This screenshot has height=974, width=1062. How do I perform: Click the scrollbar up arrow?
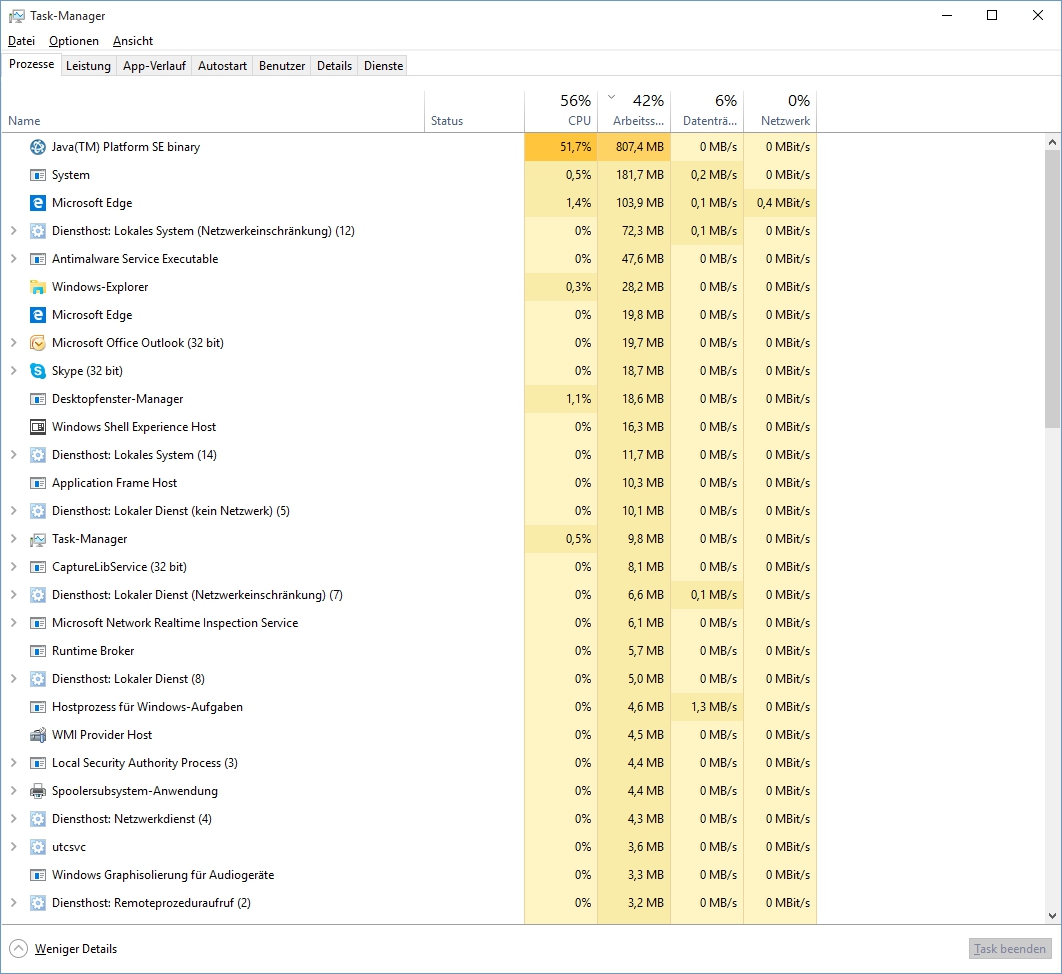coord(1052,142)
